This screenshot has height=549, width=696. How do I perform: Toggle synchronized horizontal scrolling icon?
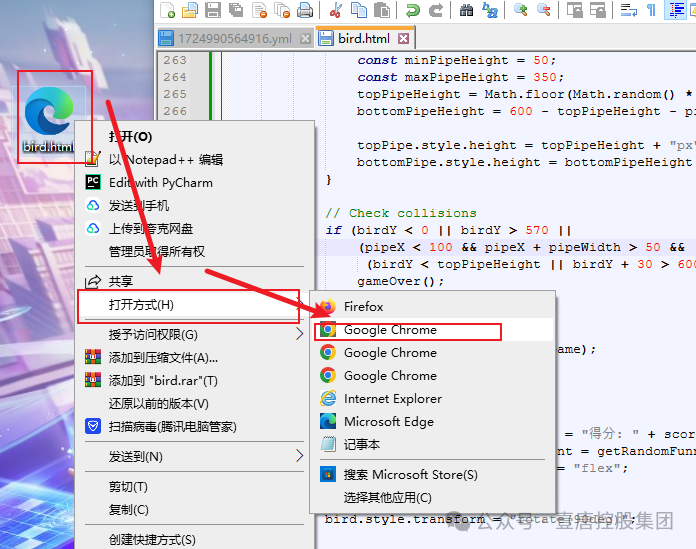[x=597, y=9]
